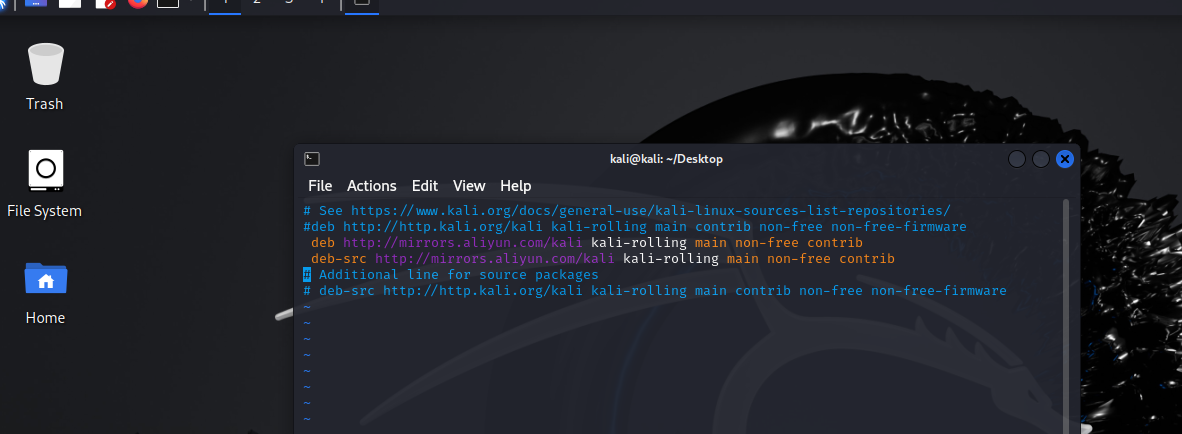Open the text editor panel launcher
The height and width of the screenshot is (434, 1182).
tap(105, 3)
